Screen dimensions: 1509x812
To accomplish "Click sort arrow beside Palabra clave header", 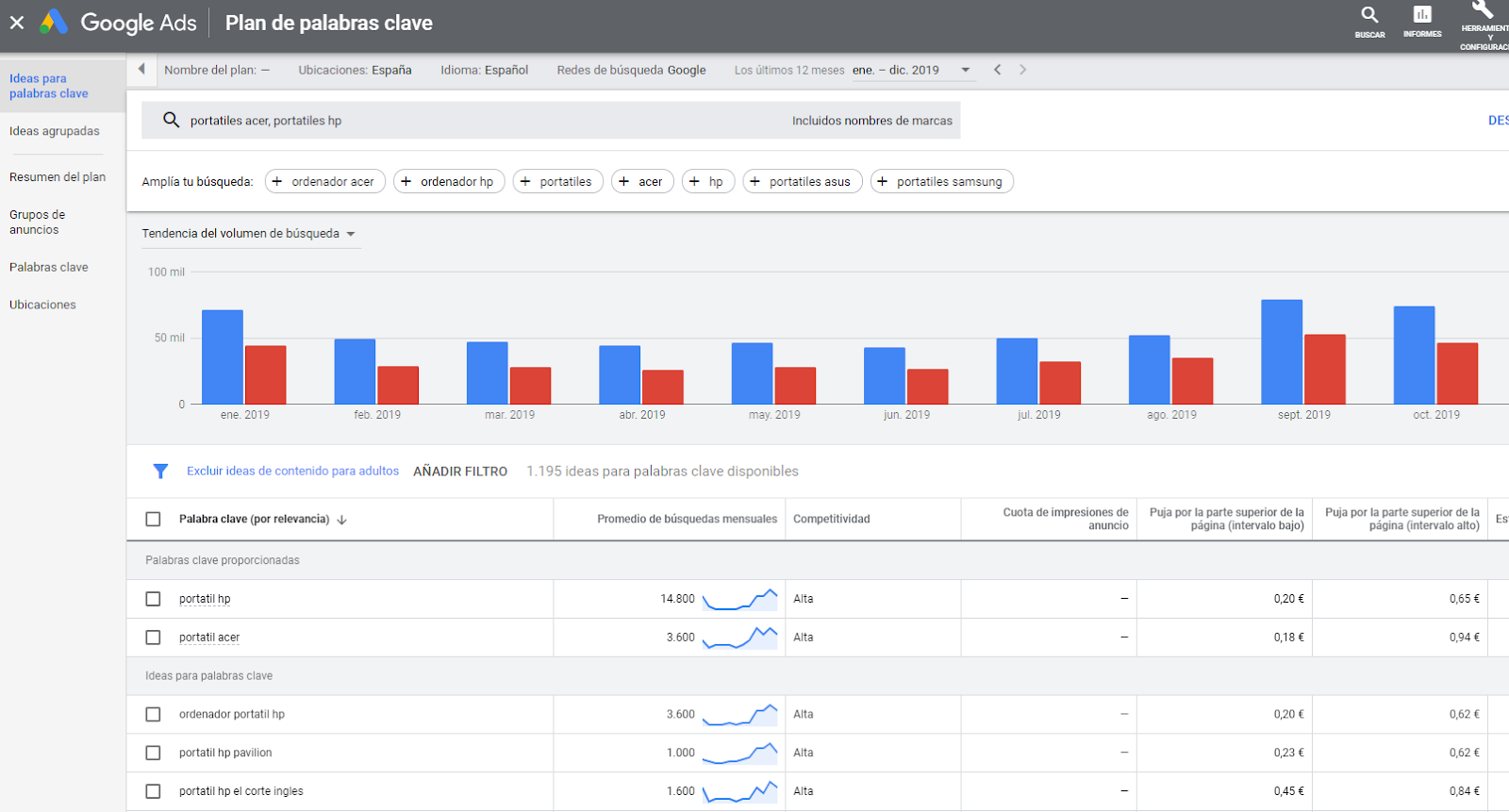I will (x=342, y=520).
